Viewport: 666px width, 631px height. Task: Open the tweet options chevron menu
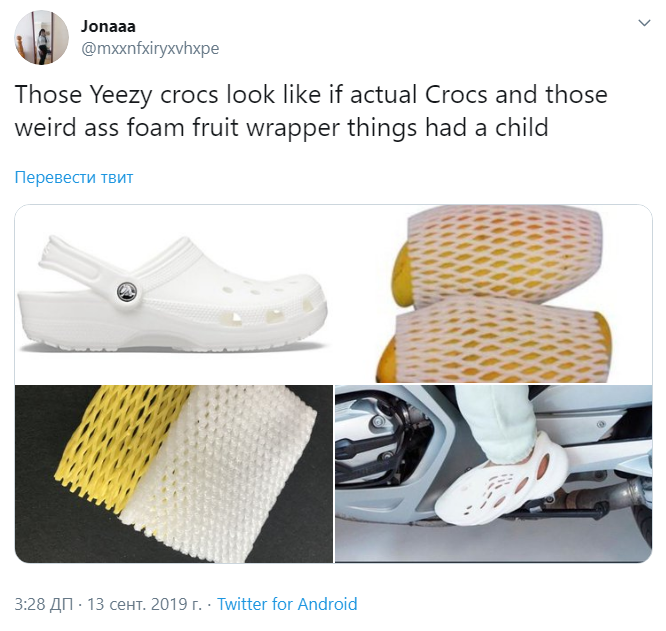point(644,23)
